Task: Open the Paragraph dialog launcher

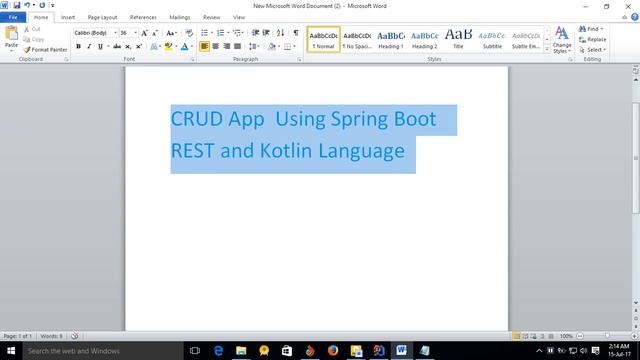Action: [299, 60]
